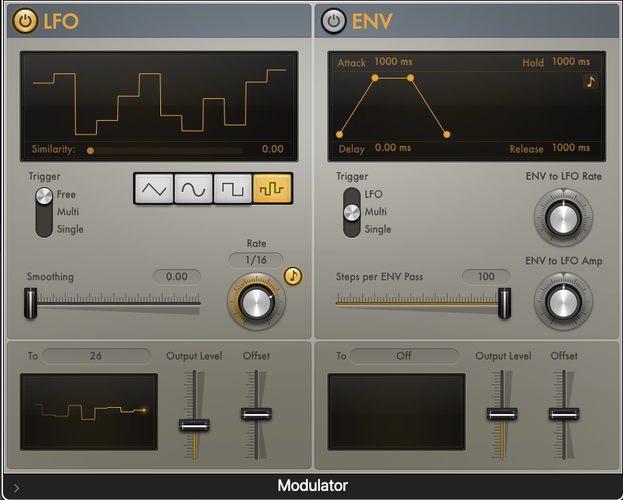Toggle the LFO rate tempo sync note
The height and width of the screenshot is (500, 623).
pyautogui.click(x=293, y=275)
